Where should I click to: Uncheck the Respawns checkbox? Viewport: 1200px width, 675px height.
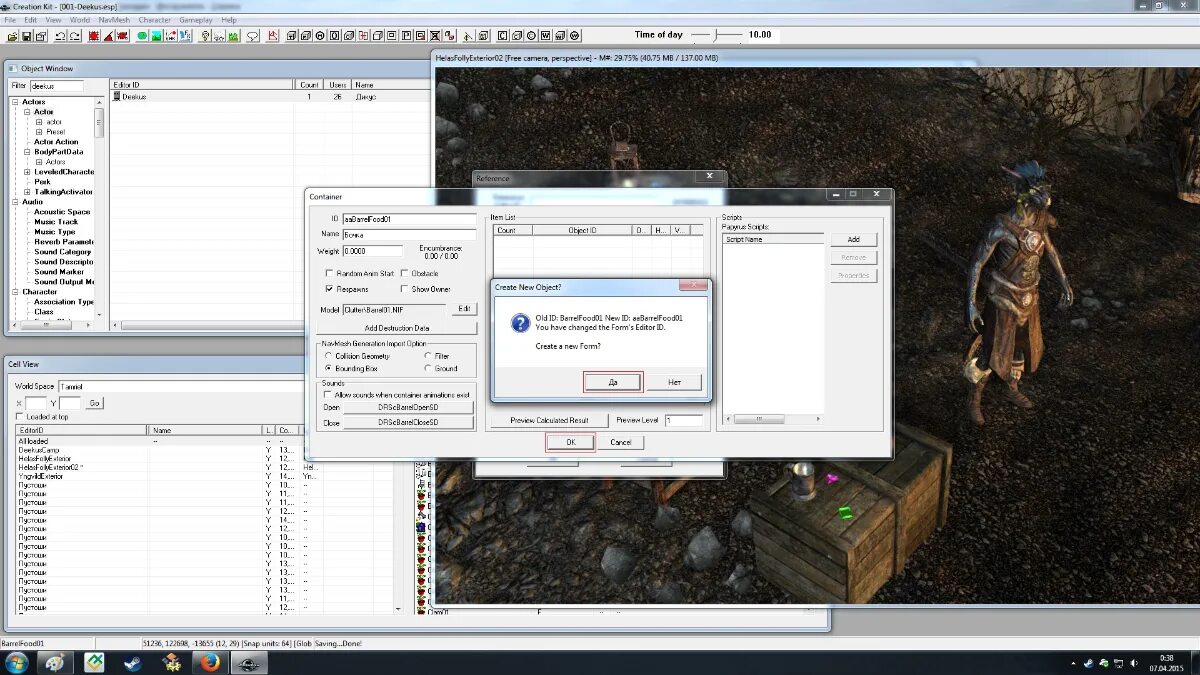pos(330,289)
